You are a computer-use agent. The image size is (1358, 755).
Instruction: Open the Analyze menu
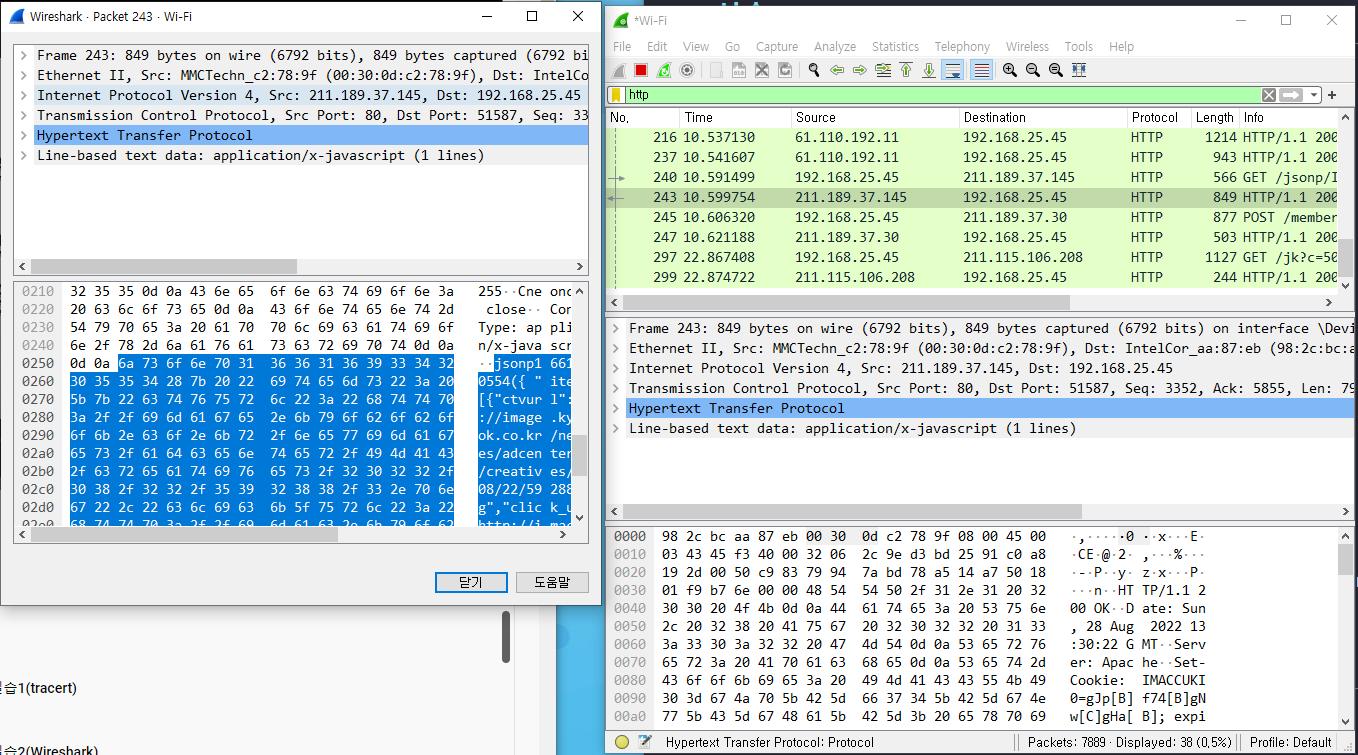tap(835, 46)
